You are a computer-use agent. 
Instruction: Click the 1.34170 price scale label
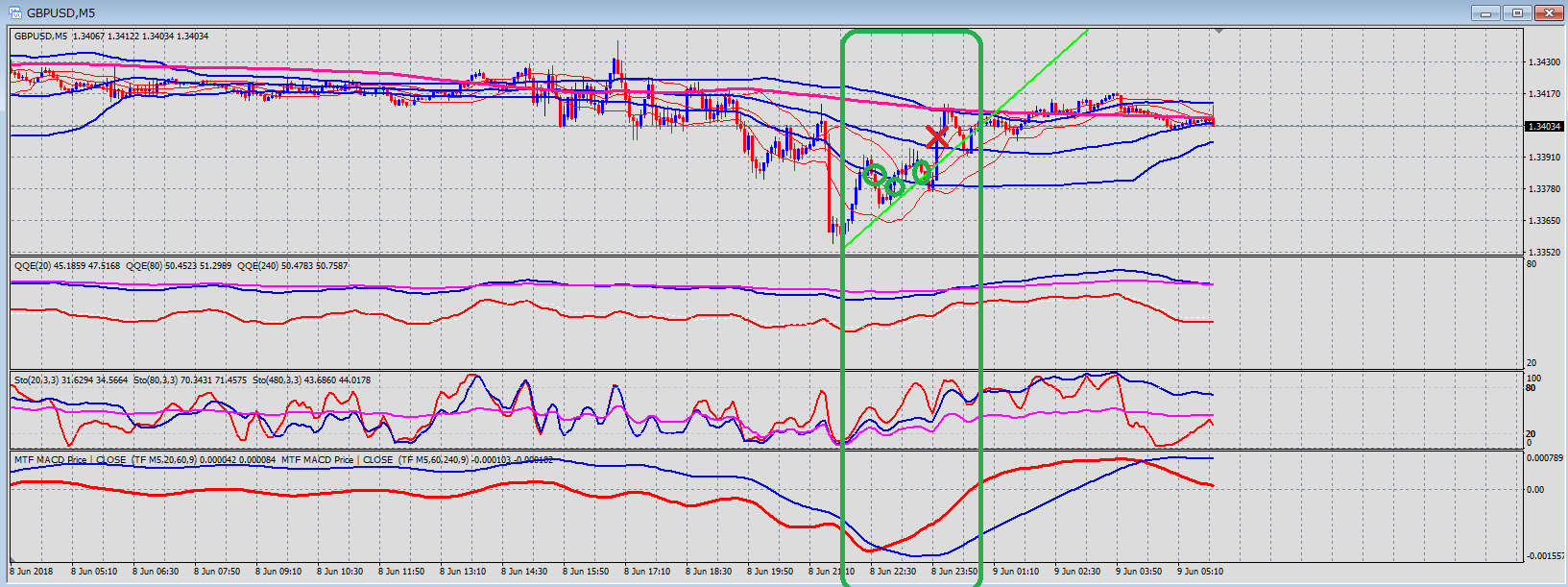(1544, 94)
